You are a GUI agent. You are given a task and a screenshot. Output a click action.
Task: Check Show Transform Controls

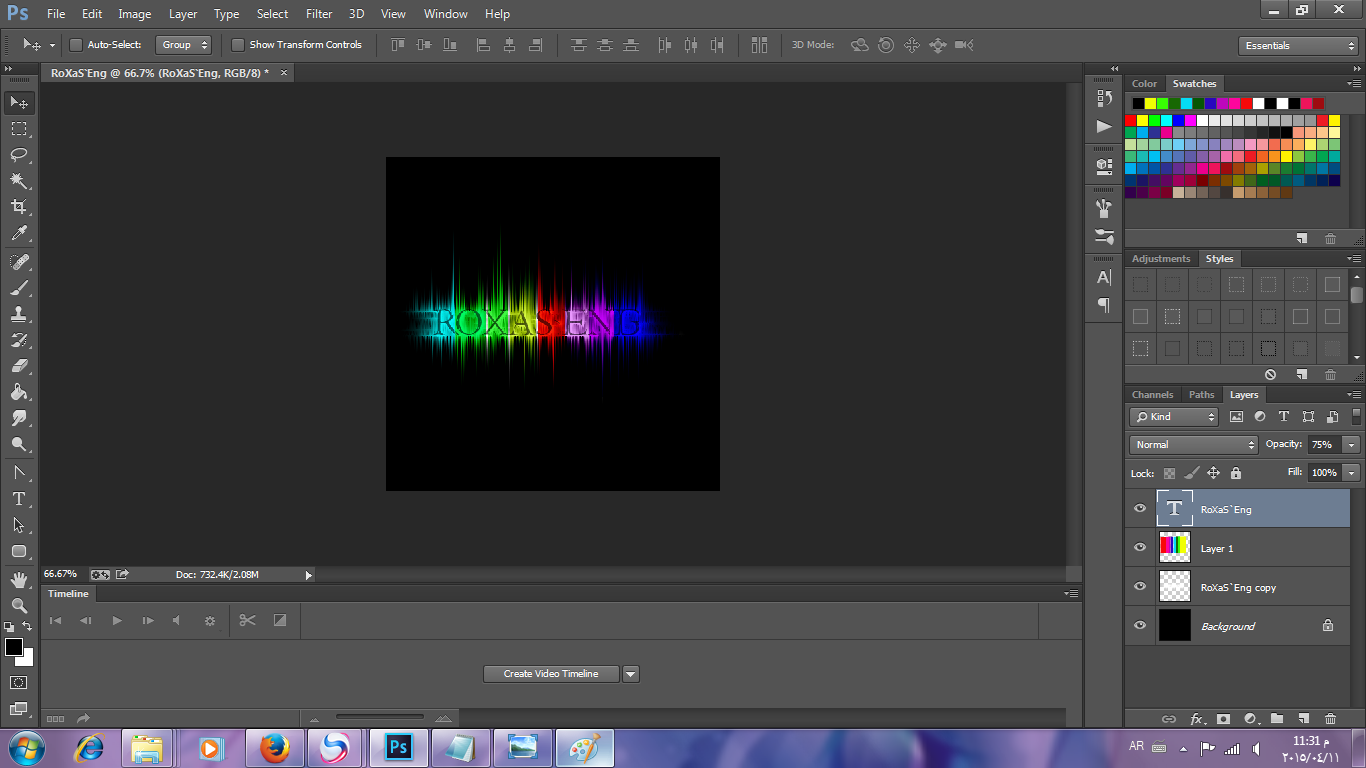238,45
